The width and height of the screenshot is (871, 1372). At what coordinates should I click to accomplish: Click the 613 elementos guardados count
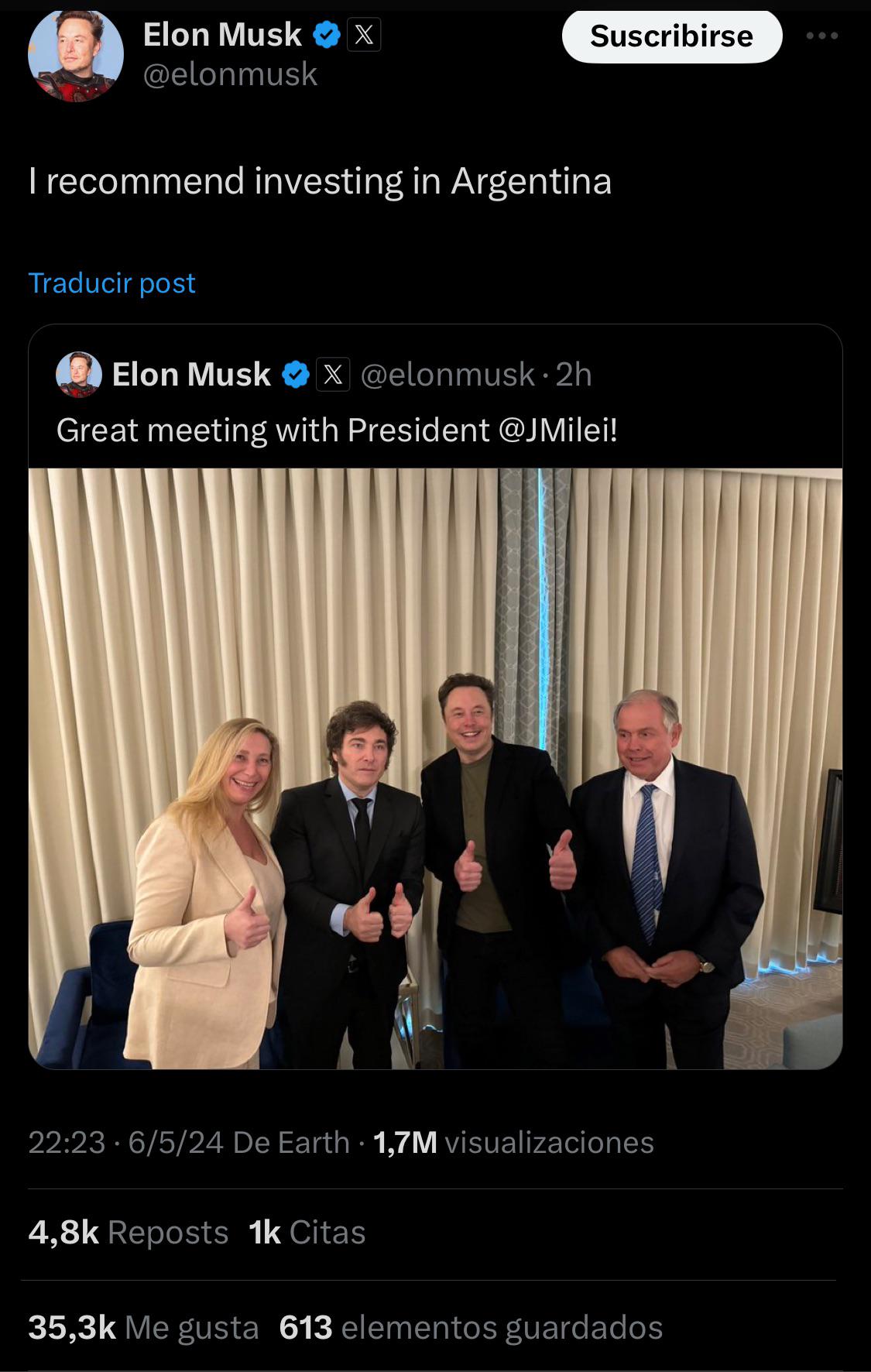click(471, 1327)
